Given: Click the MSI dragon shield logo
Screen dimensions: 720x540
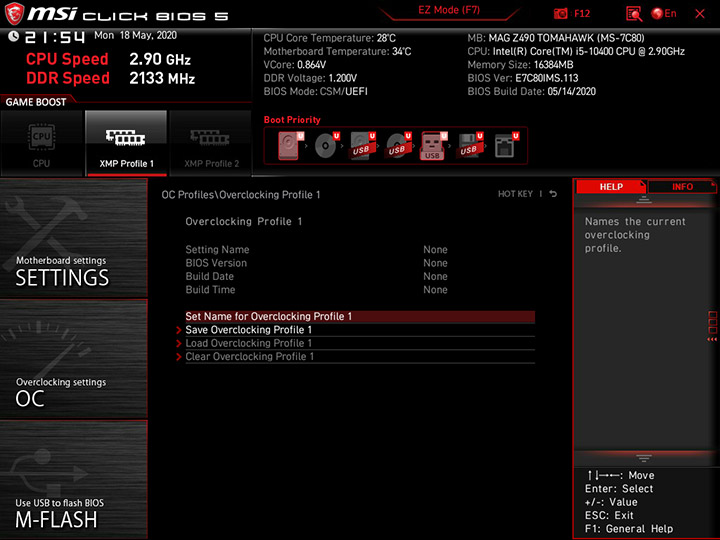Looking at the screenshot, I should point(14,13).
